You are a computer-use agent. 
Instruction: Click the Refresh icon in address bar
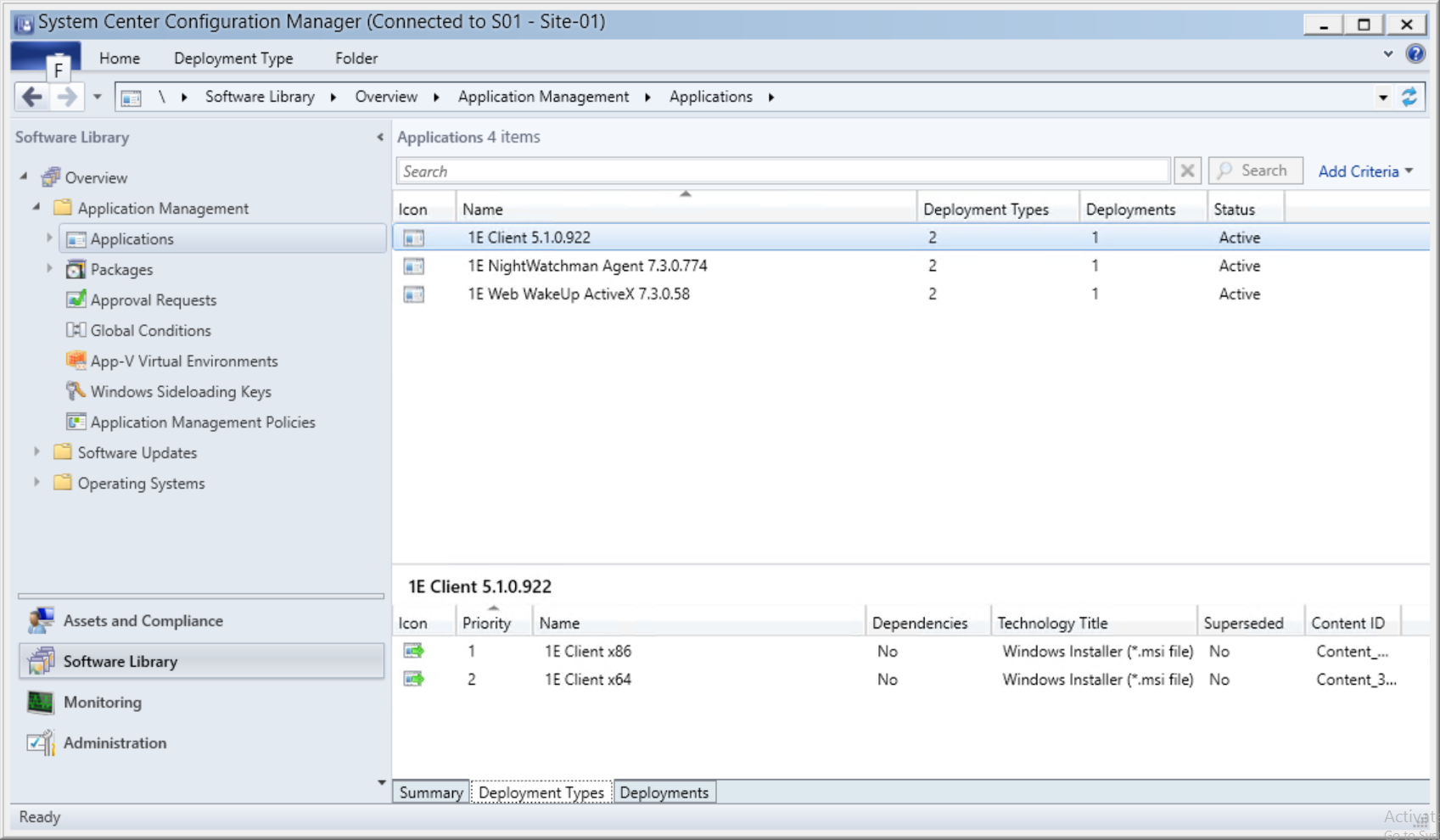coord(1409,97)
